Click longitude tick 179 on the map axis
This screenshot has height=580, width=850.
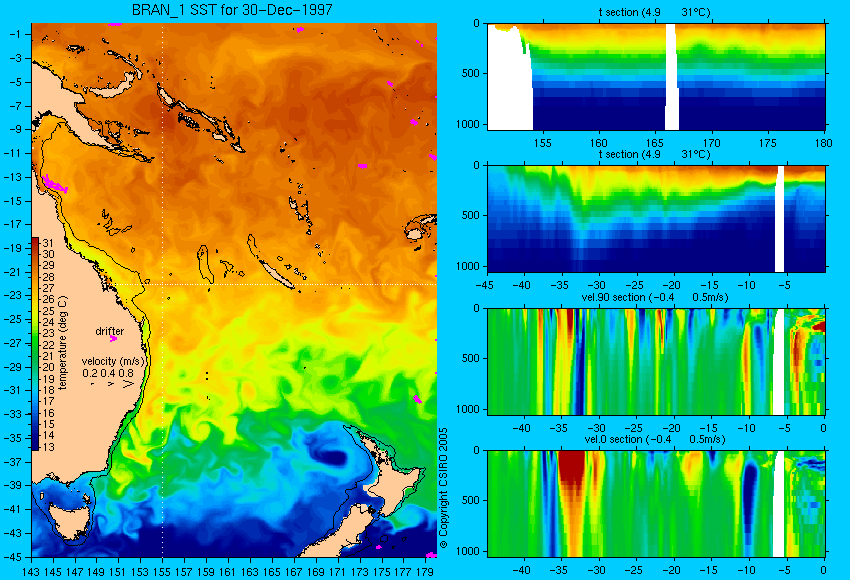pos(425,571)
